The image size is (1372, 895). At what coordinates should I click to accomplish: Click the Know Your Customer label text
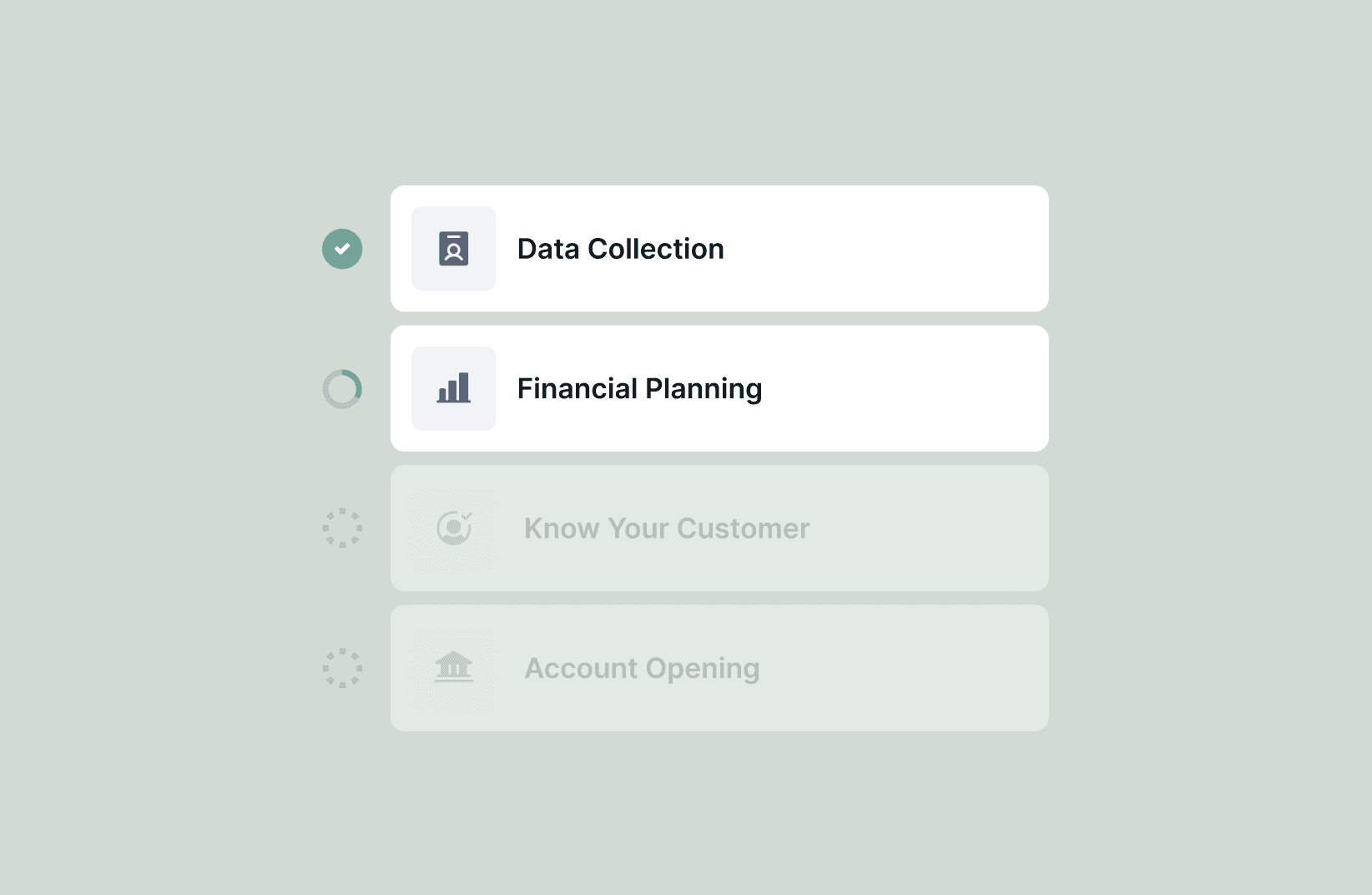tap(667, 528)
